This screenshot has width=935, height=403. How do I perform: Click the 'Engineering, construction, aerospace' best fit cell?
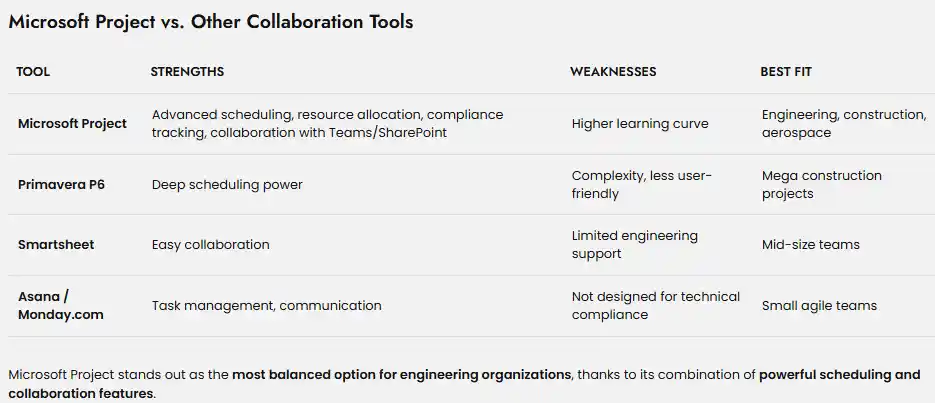pyautogui.click(x=843, y=124)
